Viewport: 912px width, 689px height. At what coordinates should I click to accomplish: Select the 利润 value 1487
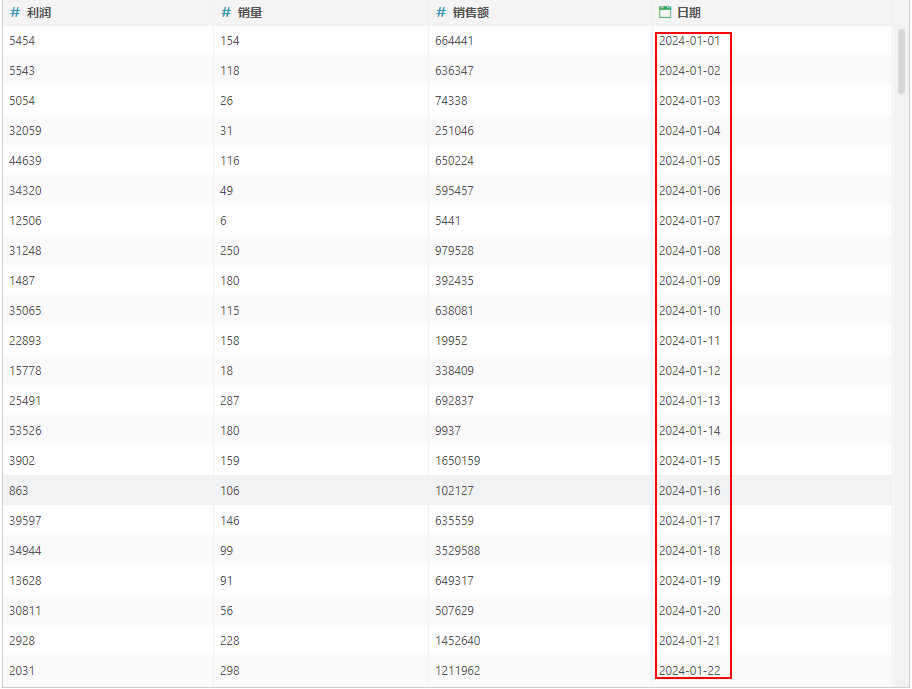22,281
